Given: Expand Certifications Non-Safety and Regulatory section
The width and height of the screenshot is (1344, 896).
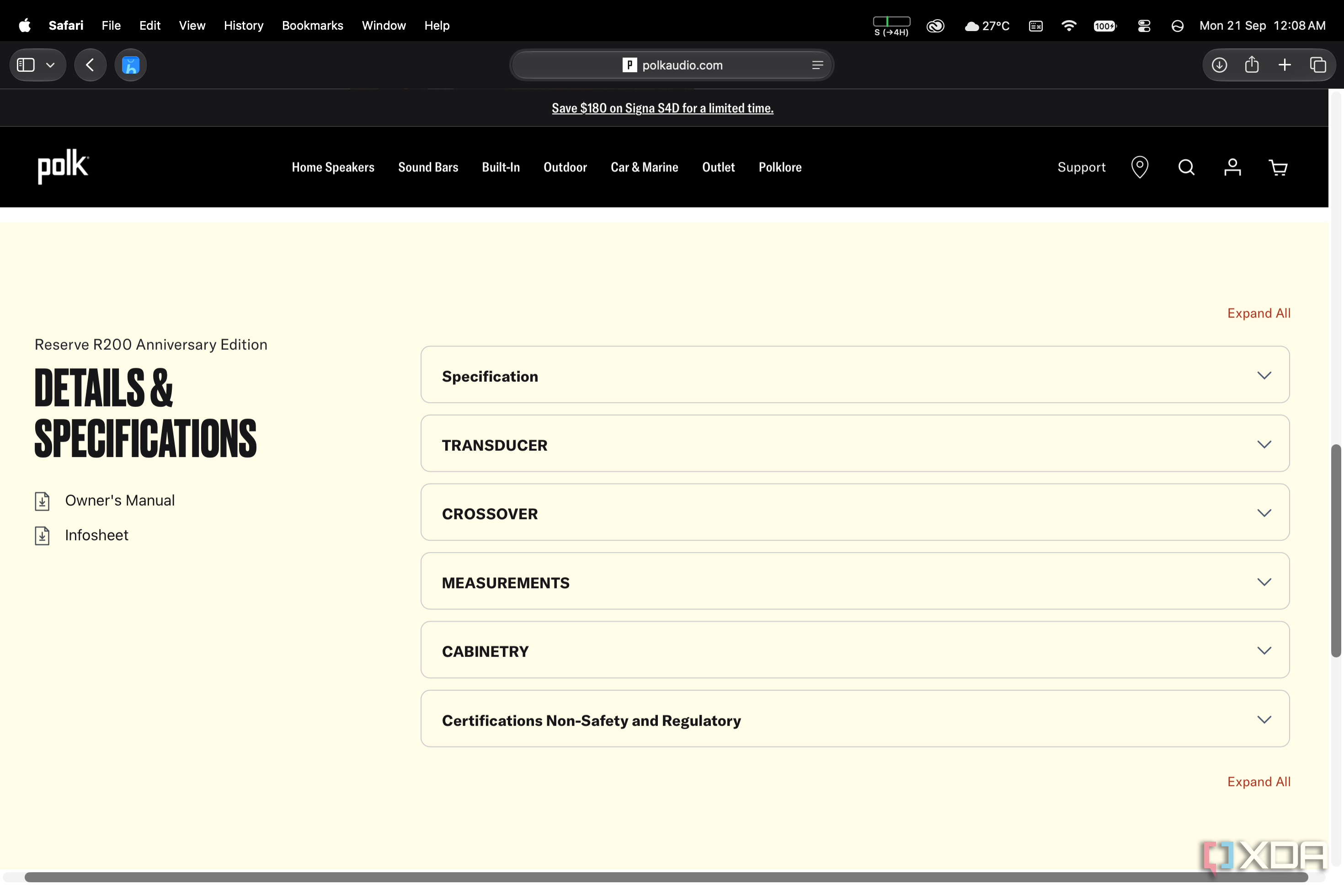Looking at the screenshot, I should (855, 719).
